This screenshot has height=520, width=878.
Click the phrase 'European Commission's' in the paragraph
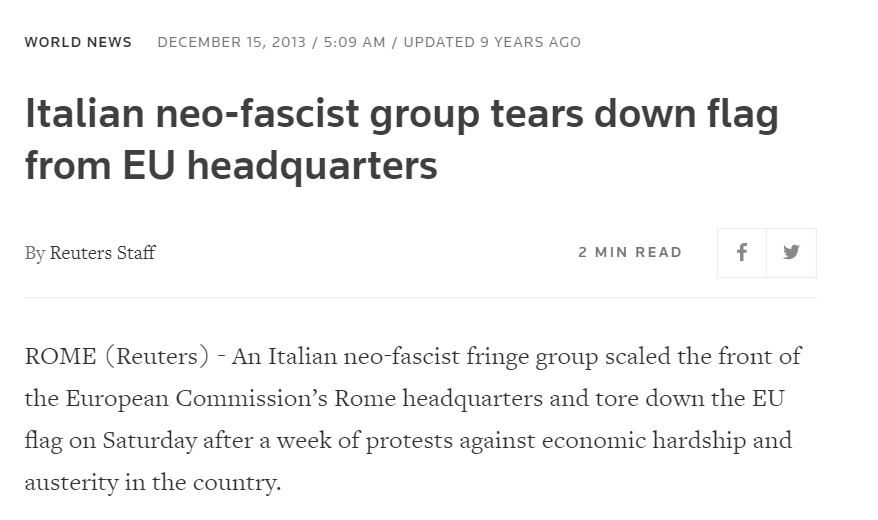click(x=197, y=399)
